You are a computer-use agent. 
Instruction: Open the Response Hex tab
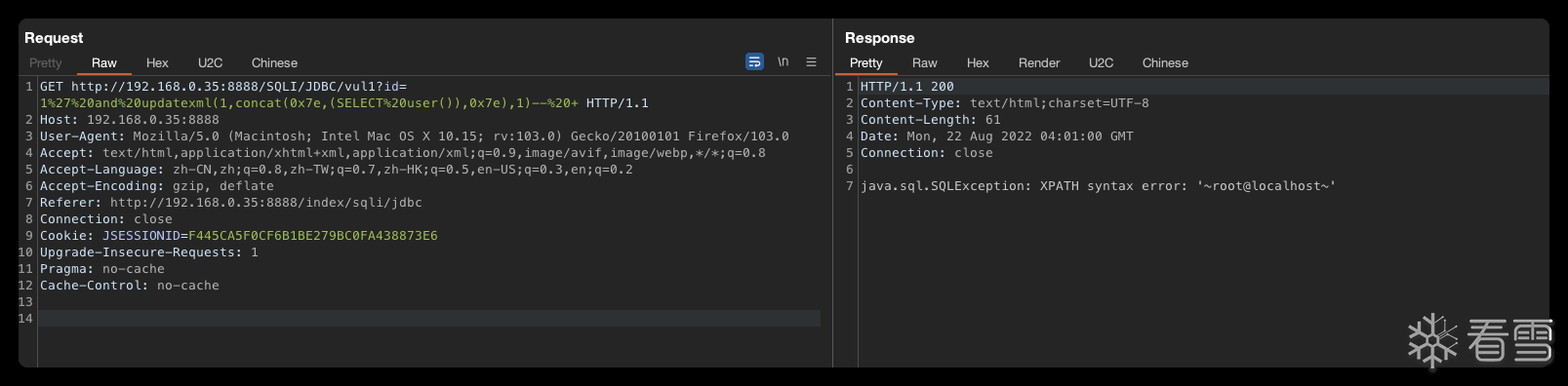[x=978, y=62]
